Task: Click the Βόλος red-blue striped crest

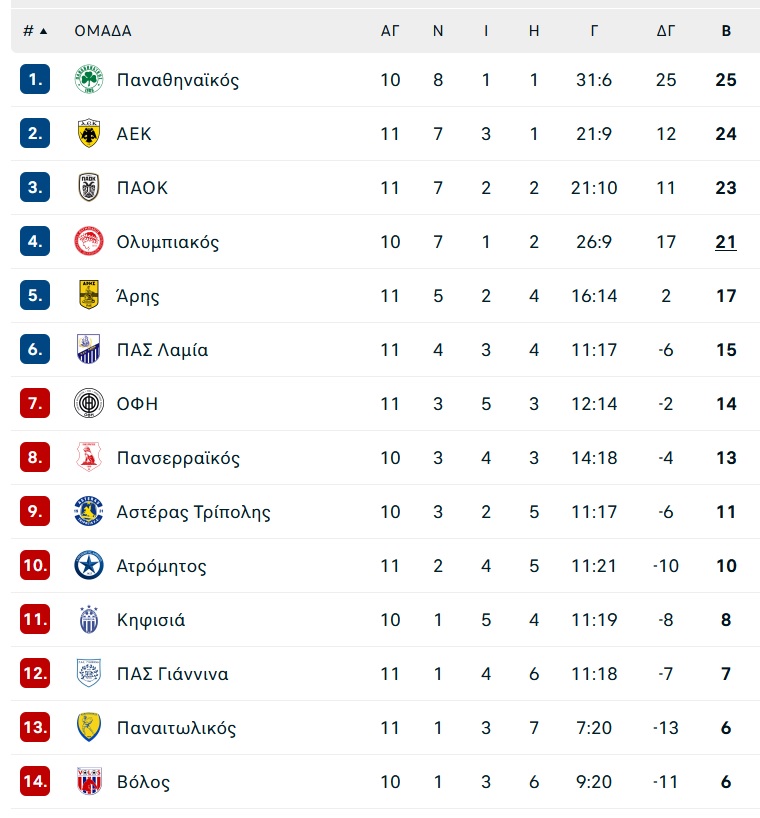Action: pyautogui.click(x=89, y=781)
